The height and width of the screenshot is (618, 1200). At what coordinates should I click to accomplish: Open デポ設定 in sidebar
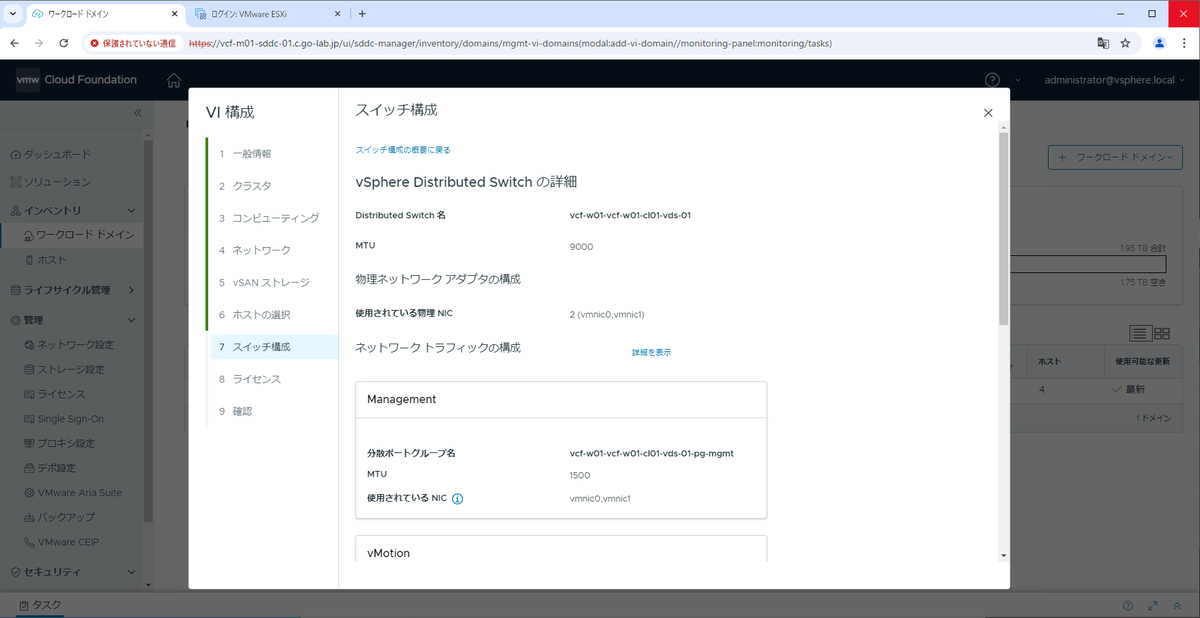50,468
